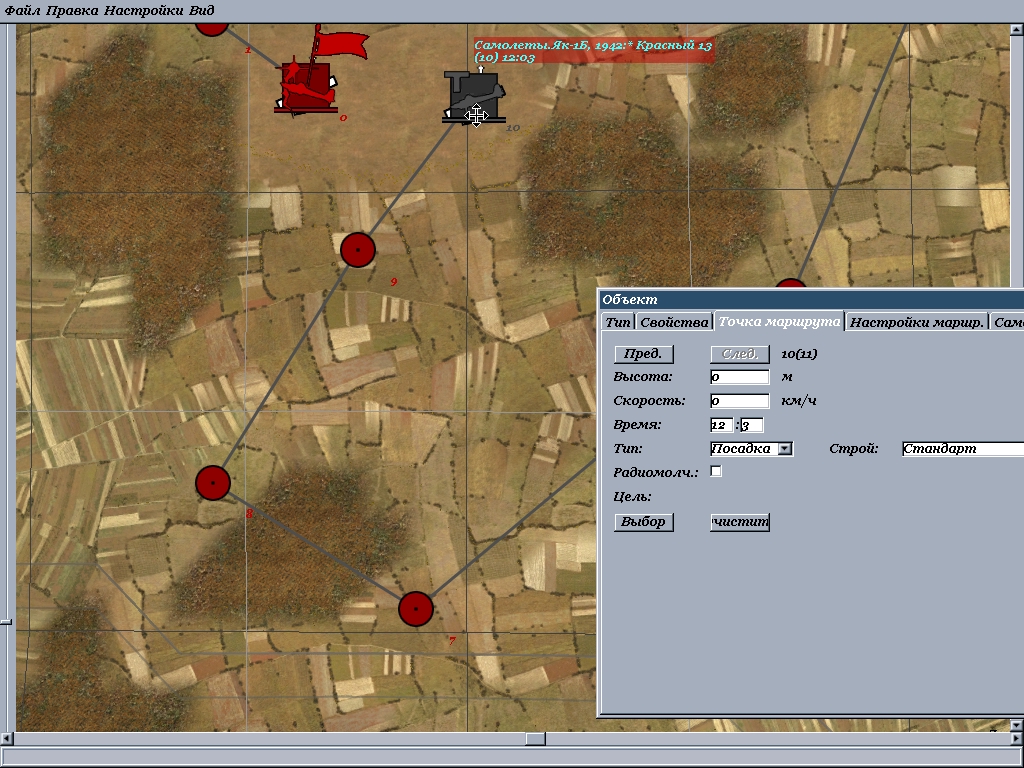This screenshot has width=1024, height=768.
Task: Click the Скорость speed input field
Action: [x=739, y=401]
